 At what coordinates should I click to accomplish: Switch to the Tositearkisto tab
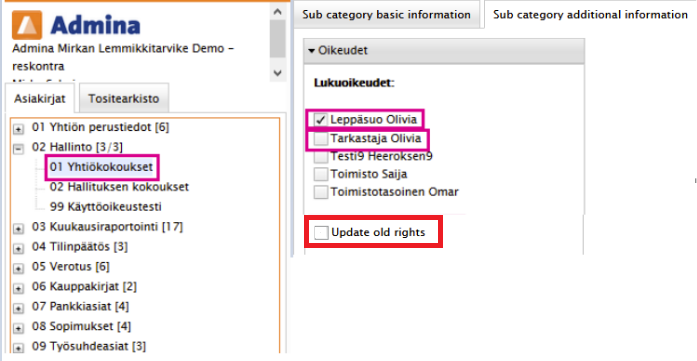click(x=124, y=98)
